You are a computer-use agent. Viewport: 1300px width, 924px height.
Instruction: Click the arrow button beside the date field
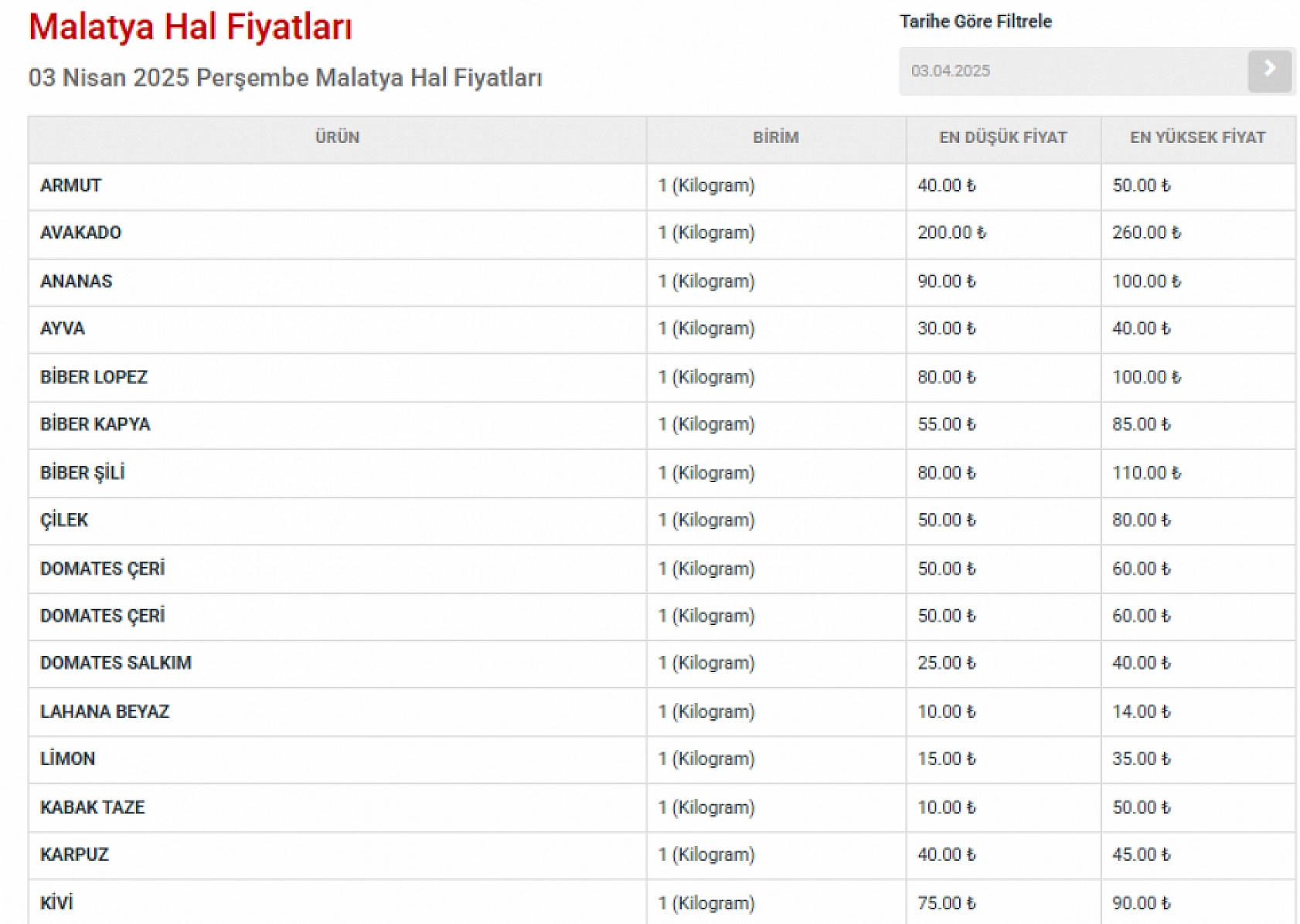click(1269, 71)
